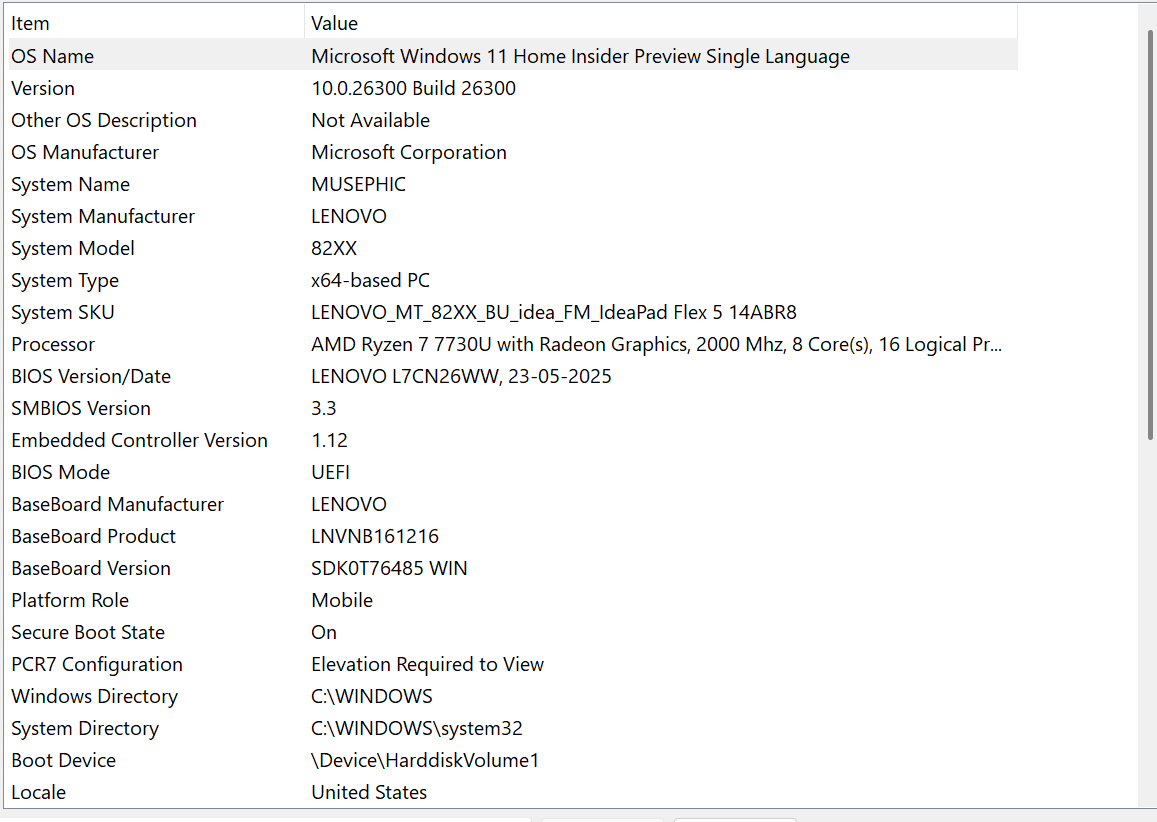Click the C:\WINDOWS value
The width and height of the screenshot is (1157, 822).
(x=372, y=697)
